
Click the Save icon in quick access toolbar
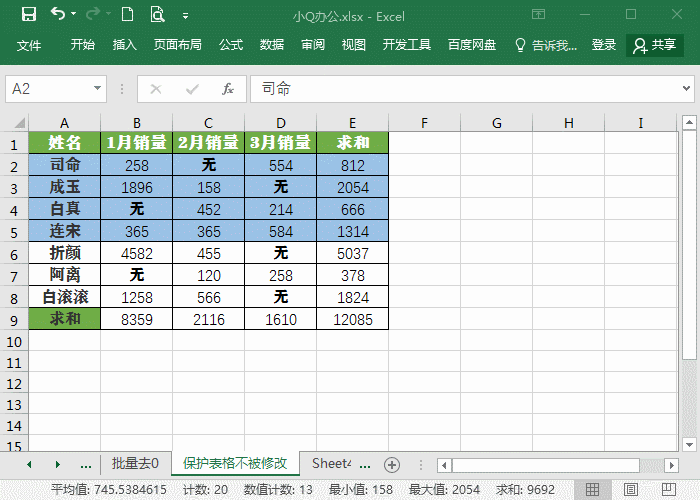tap(29, 14)
